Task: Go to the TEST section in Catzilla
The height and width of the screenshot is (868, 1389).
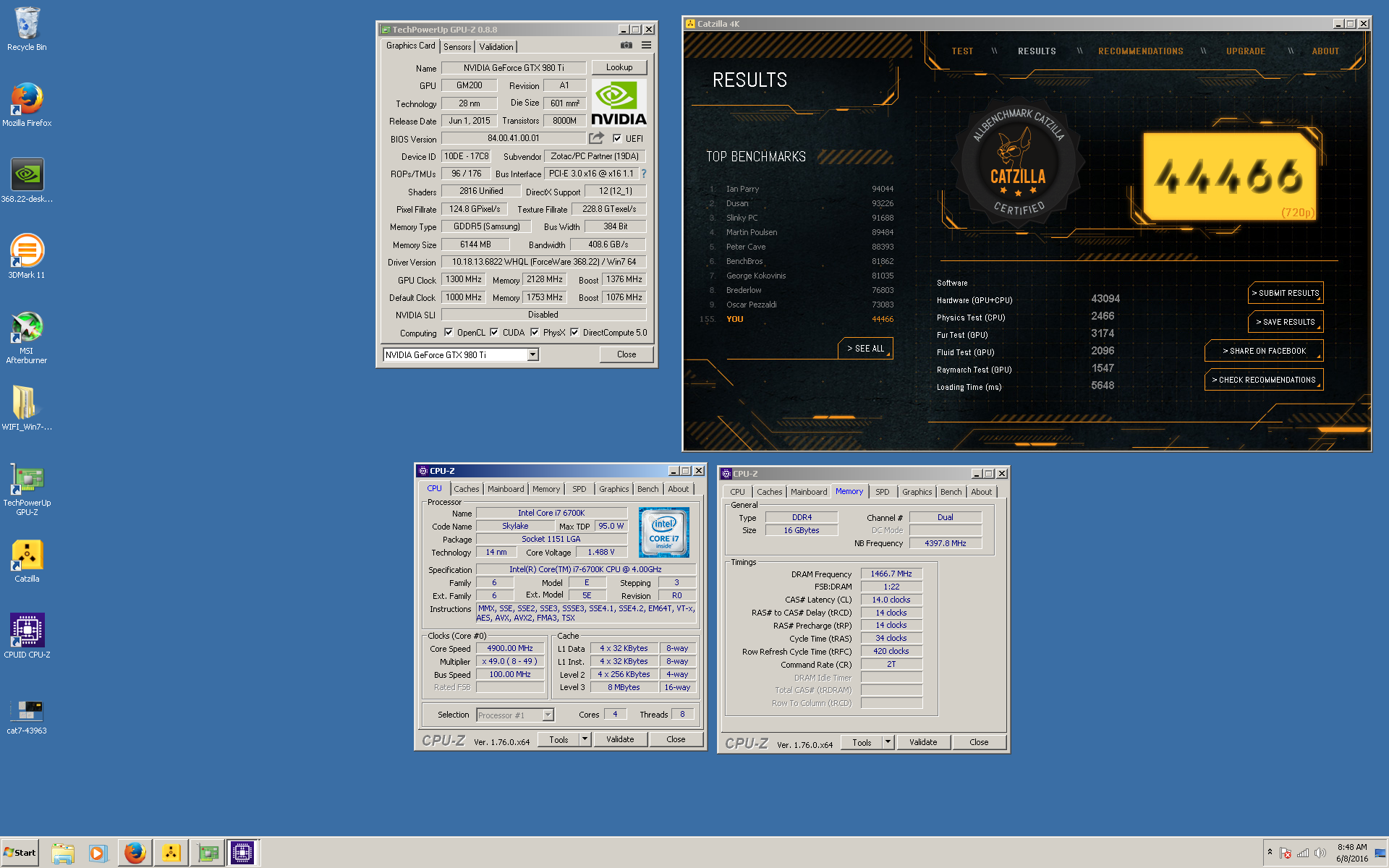Action: [x=962, y=51]
